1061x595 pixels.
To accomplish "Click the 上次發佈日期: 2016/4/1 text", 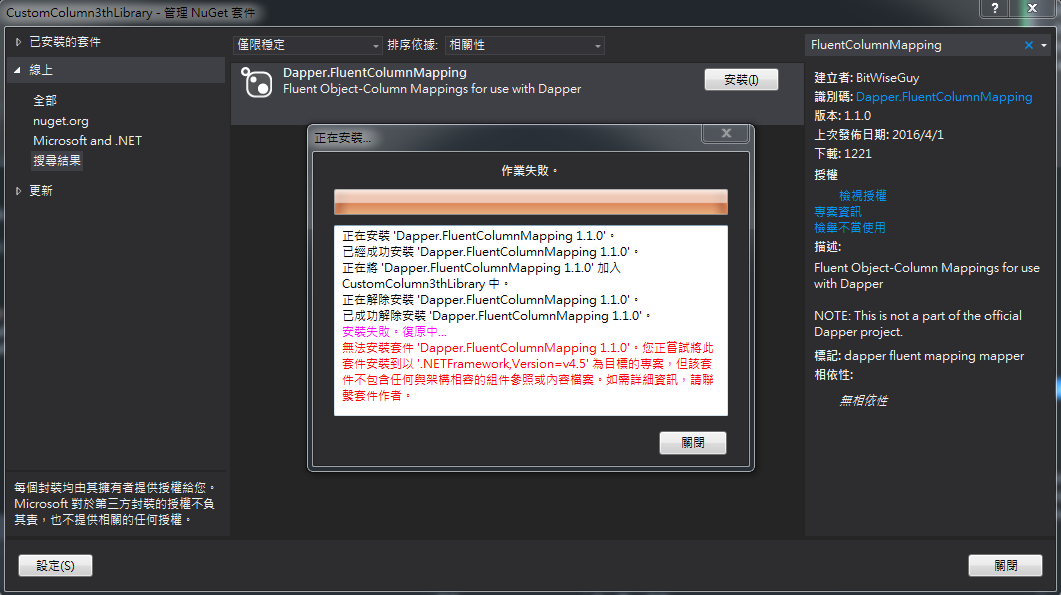I will coord(878,135).
